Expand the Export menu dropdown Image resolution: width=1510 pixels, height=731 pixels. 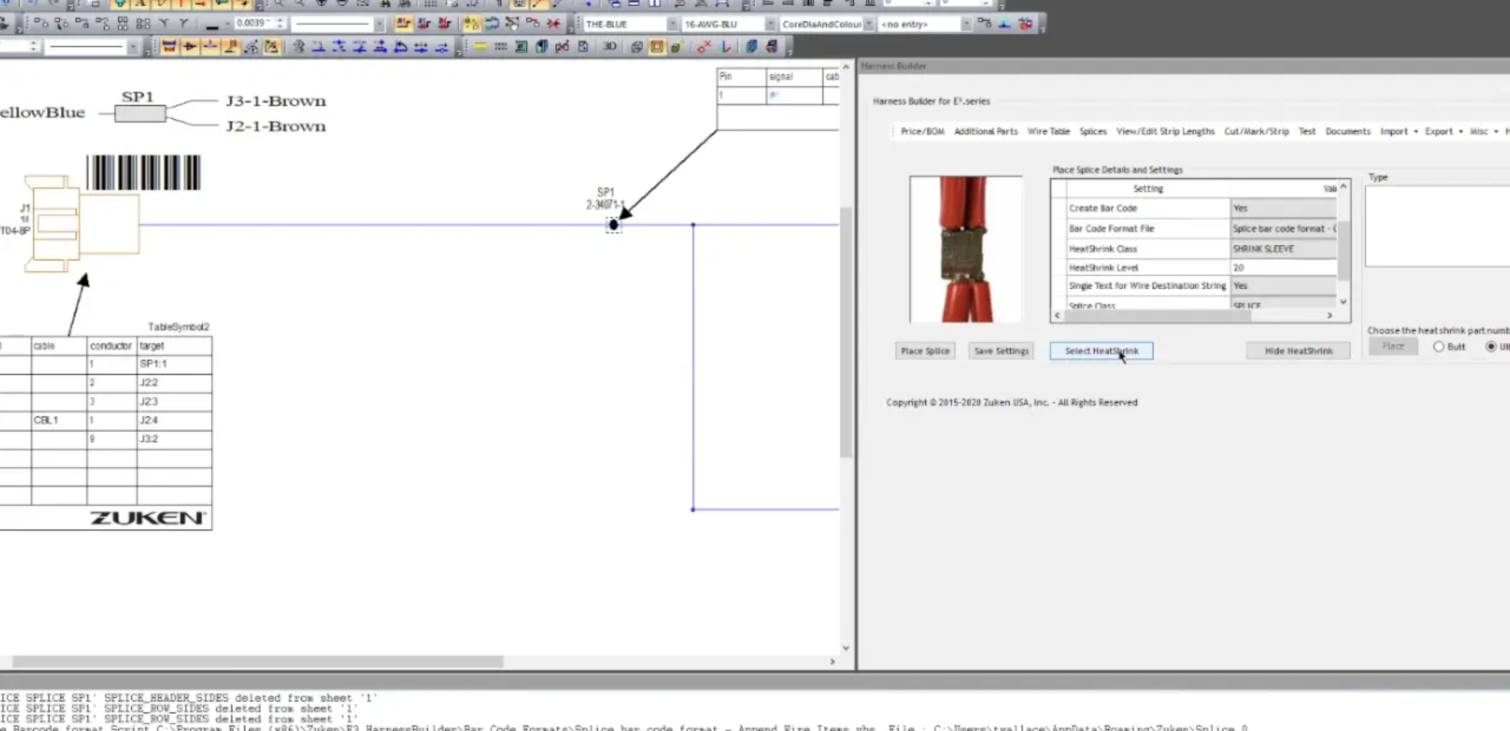pyautogui.click(x=1443, y=131)
